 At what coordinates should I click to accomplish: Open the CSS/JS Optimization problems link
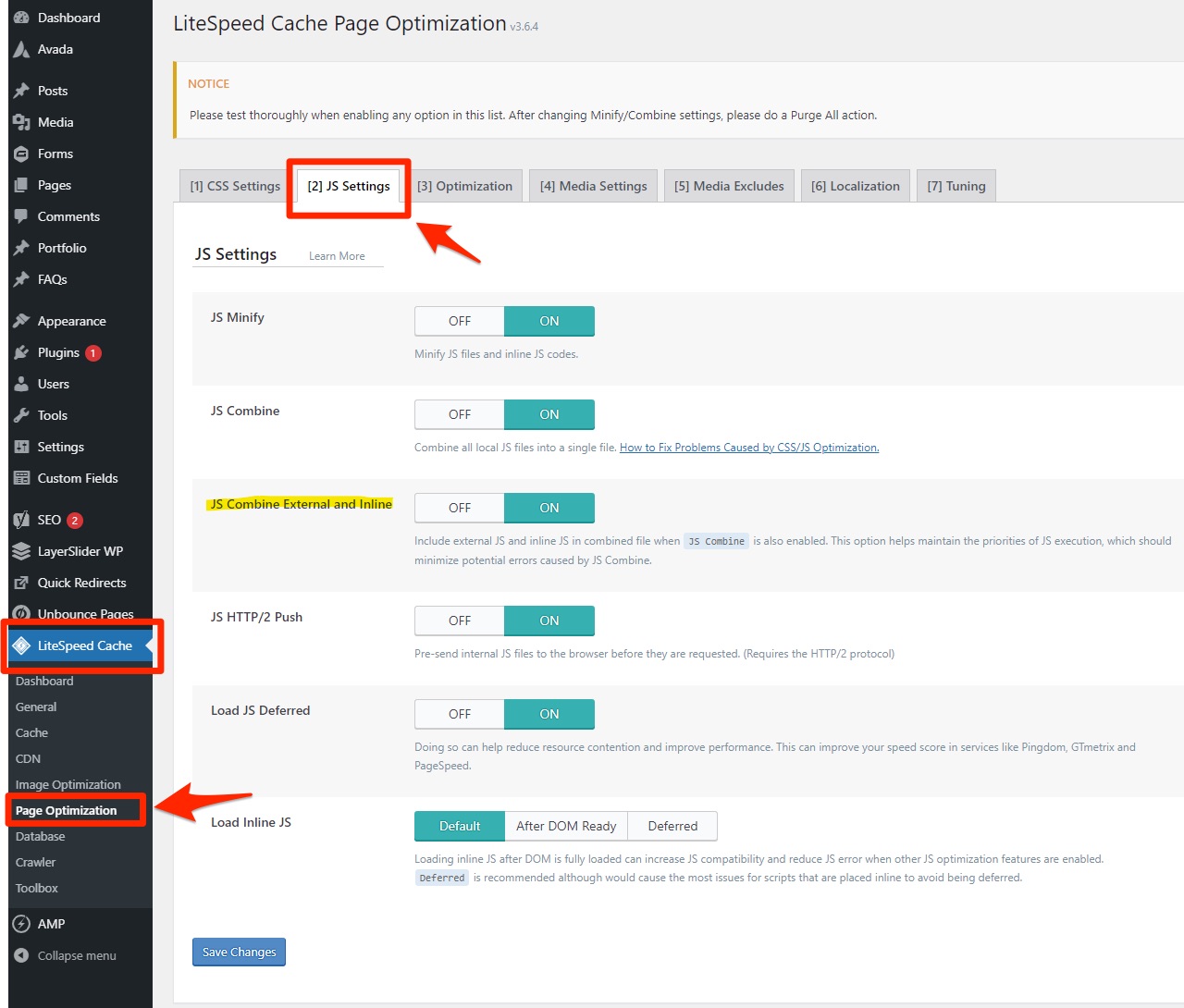point(749,448)
